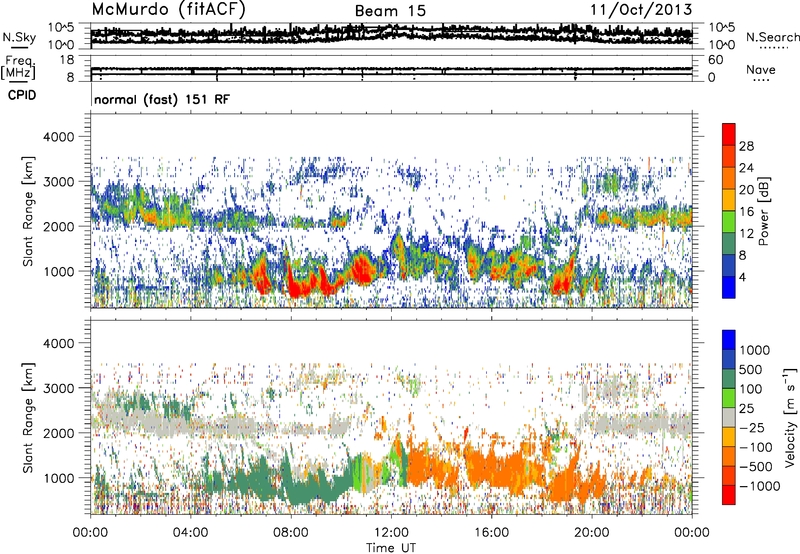Click the '16:00' time axis label
800x554 pixels.
click(491, 533)
